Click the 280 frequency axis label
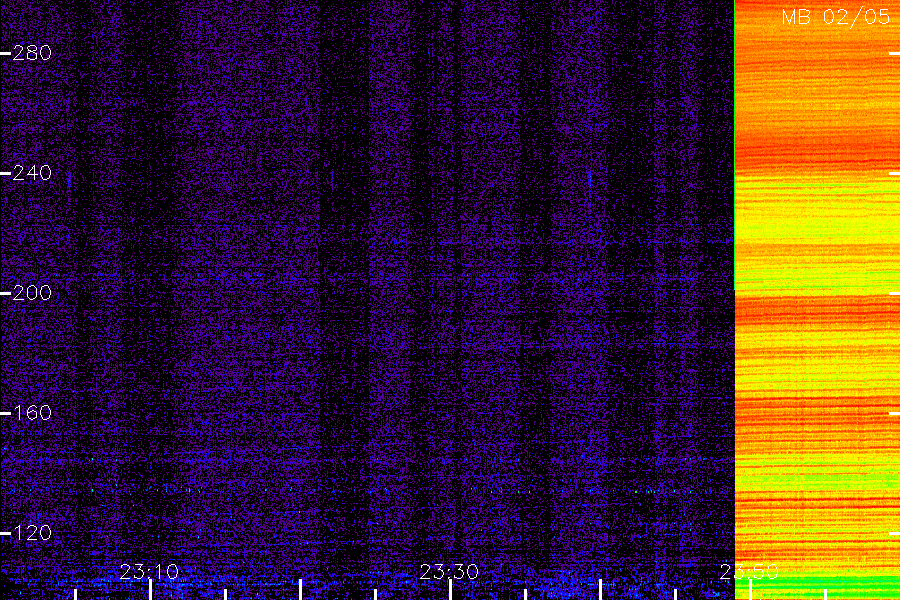Screen dimensions: 900x600 click(32, 53)
